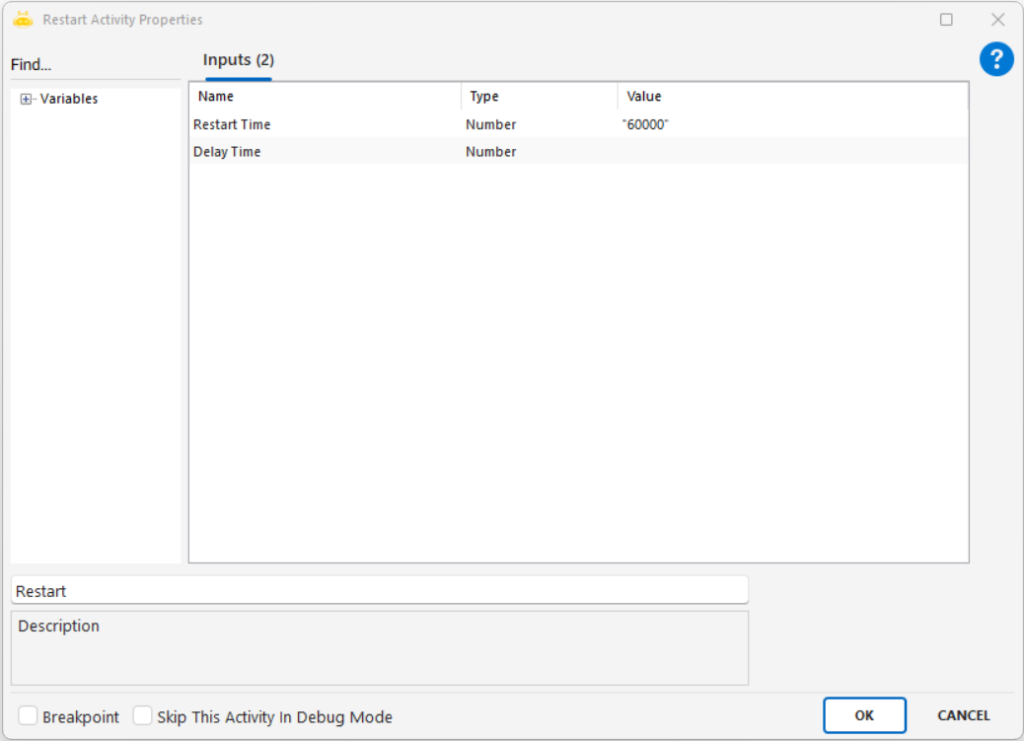Click inside the Description text area
Image resolution: width=1024 pixels, height=741 pixels.
(x=379, y=648)
